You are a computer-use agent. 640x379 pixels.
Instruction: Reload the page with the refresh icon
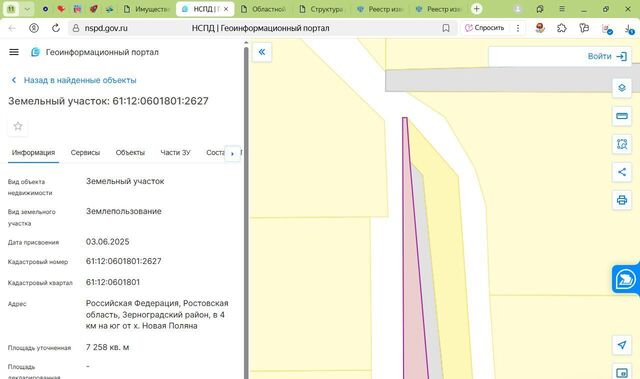click(x=56, y=28)
